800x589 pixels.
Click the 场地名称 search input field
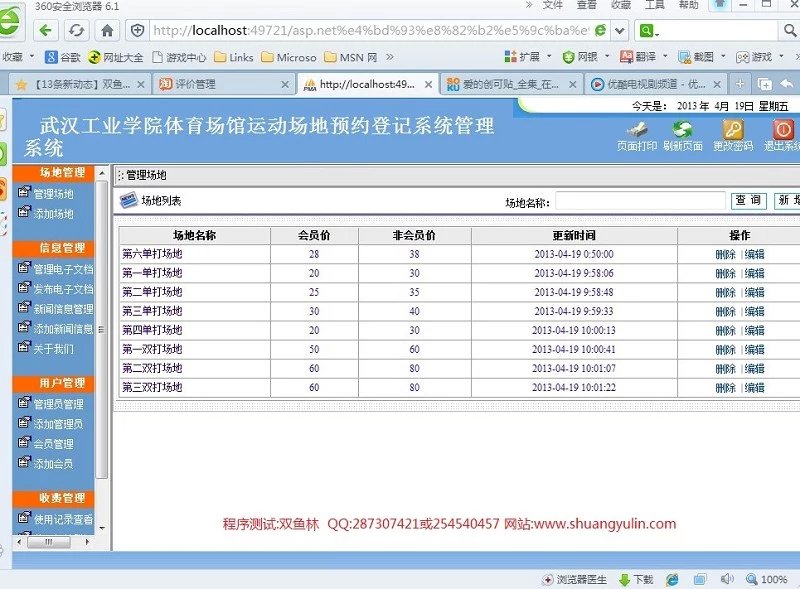pyautogui.click(x=640, y=202)
